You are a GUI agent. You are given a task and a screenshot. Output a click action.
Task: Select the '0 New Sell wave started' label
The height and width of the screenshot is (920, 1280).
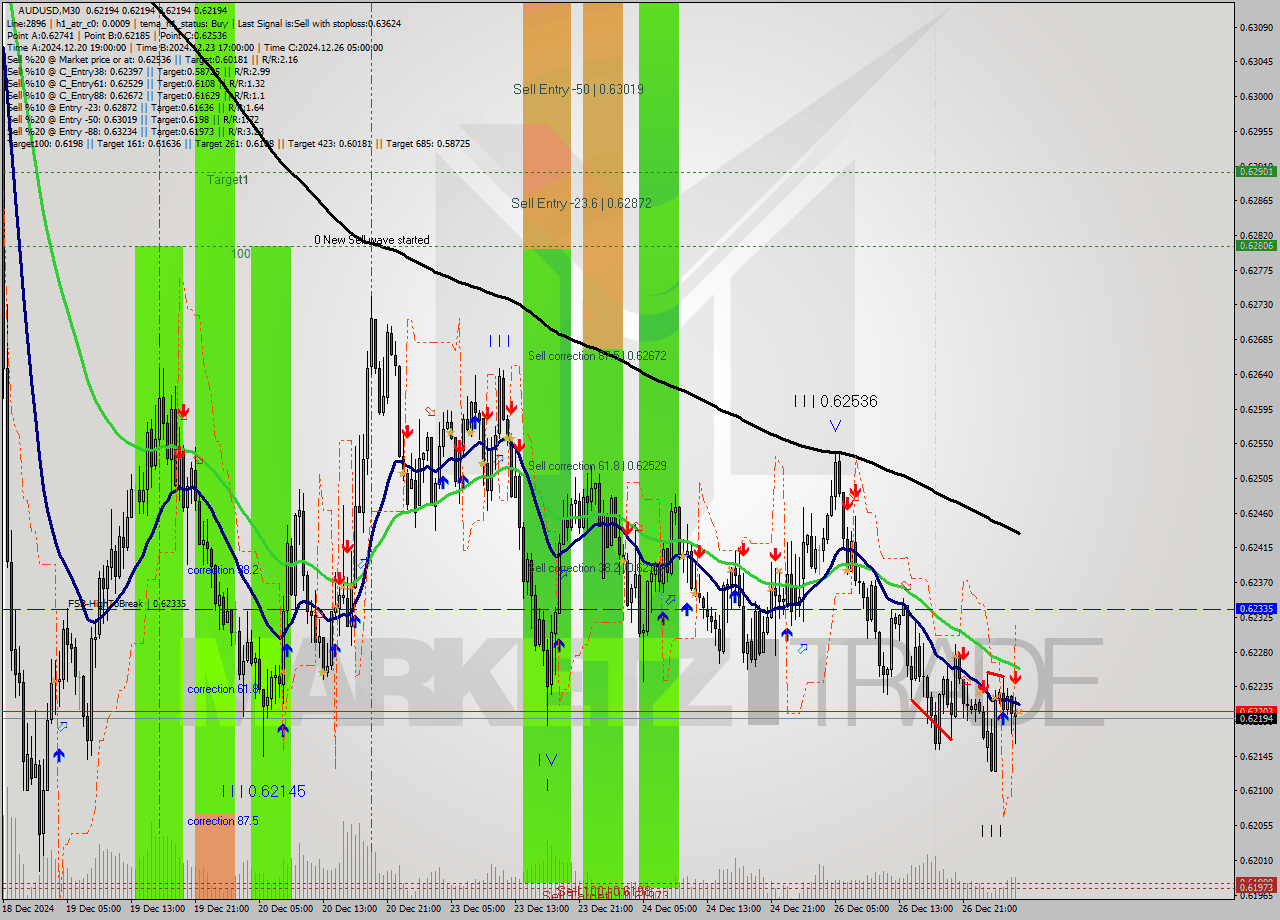click(372, 240)
